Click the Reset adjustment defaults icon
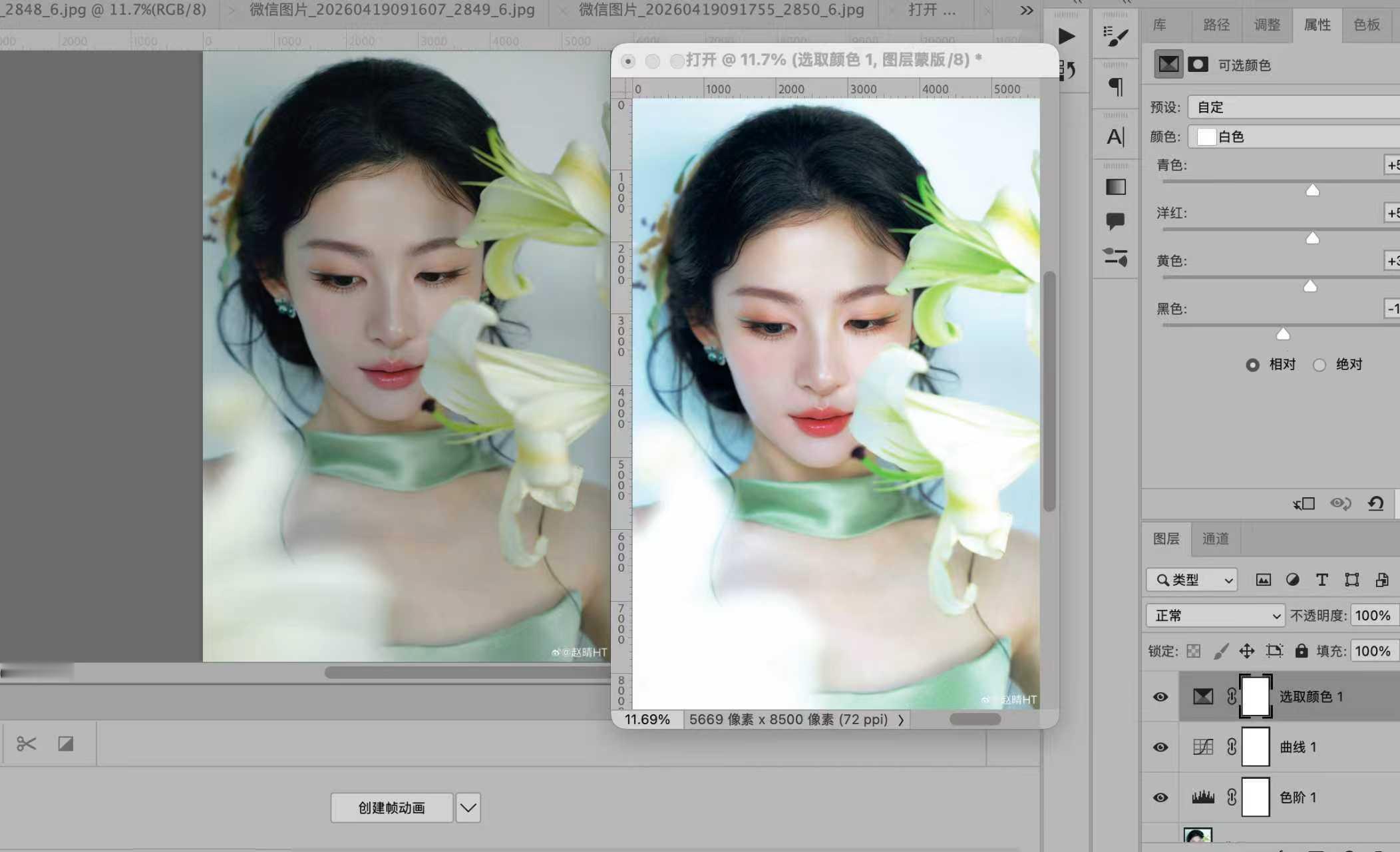1400x852 pixels. click(x=1375, y=504)
